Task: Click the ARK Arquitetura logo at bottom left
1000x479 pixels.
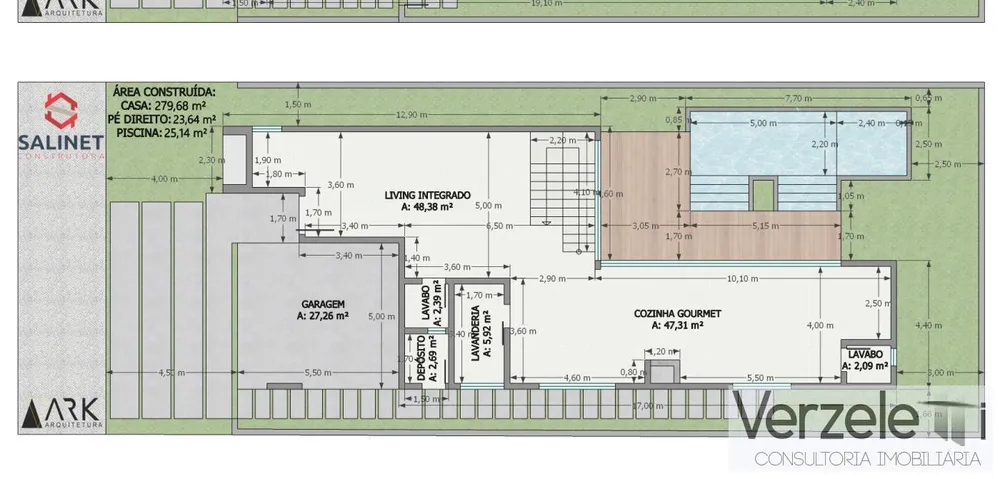Action: point(62,413)
